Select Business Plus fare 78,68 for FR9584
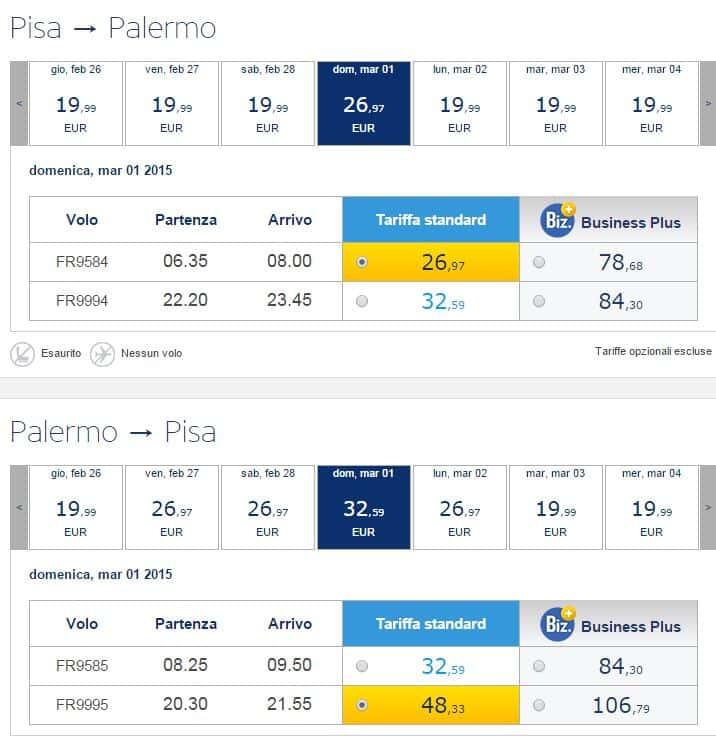Image resolution: width=716 pixels, height=739 pixels. 540,262
